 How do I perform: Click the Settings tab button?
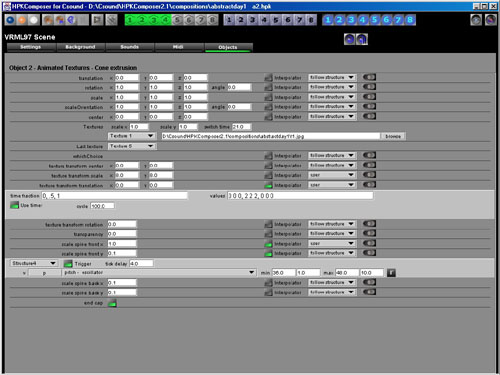(31, 47)
